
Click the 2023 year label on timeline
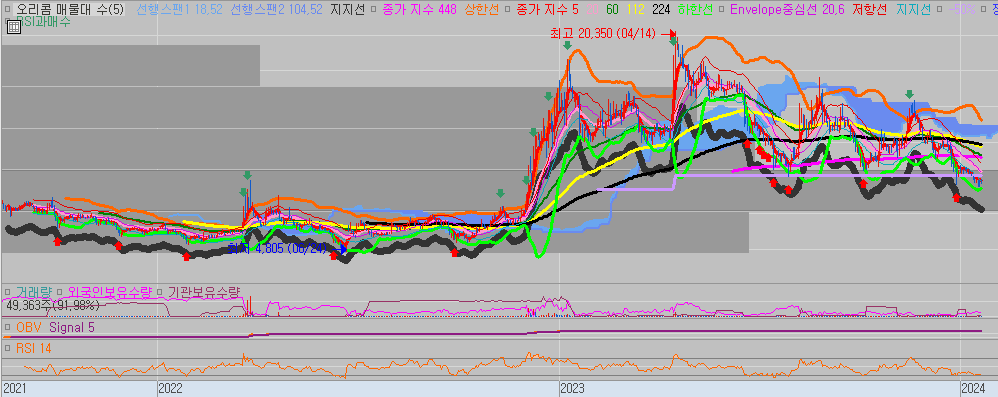(x=573, y=387)
